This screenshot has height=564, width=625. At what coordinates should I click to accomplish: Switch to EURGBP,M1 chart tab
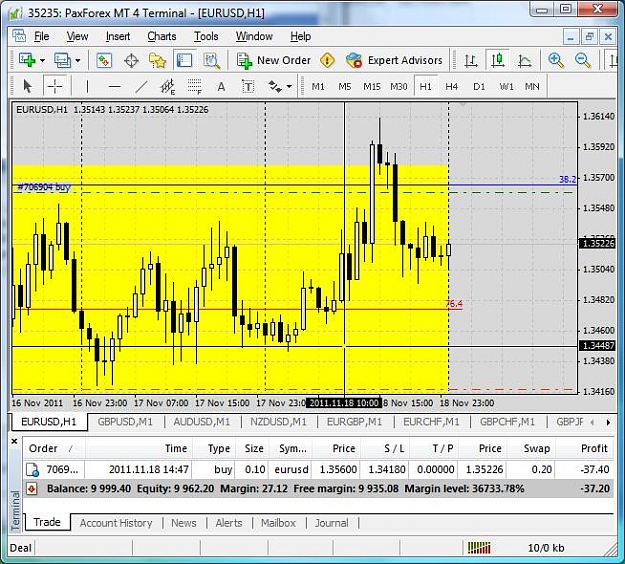(354, 422)
